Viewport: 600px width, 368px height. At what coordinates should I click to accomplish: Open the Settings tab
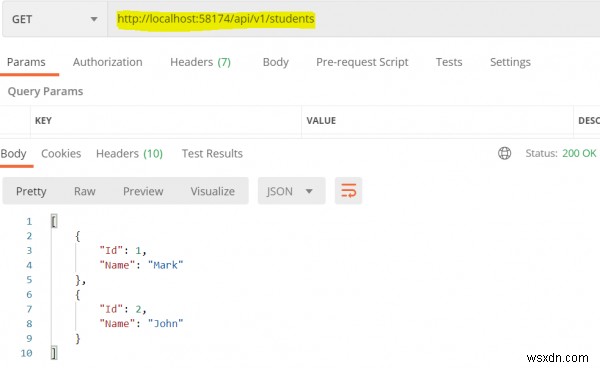510,62
